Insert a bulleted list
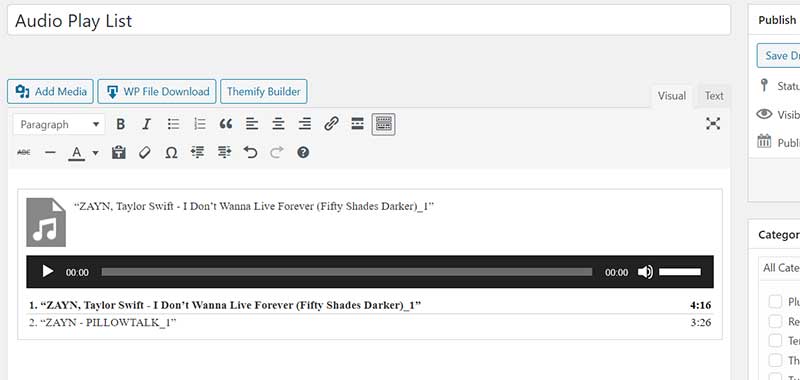800x380 pixels. point(173,124)
